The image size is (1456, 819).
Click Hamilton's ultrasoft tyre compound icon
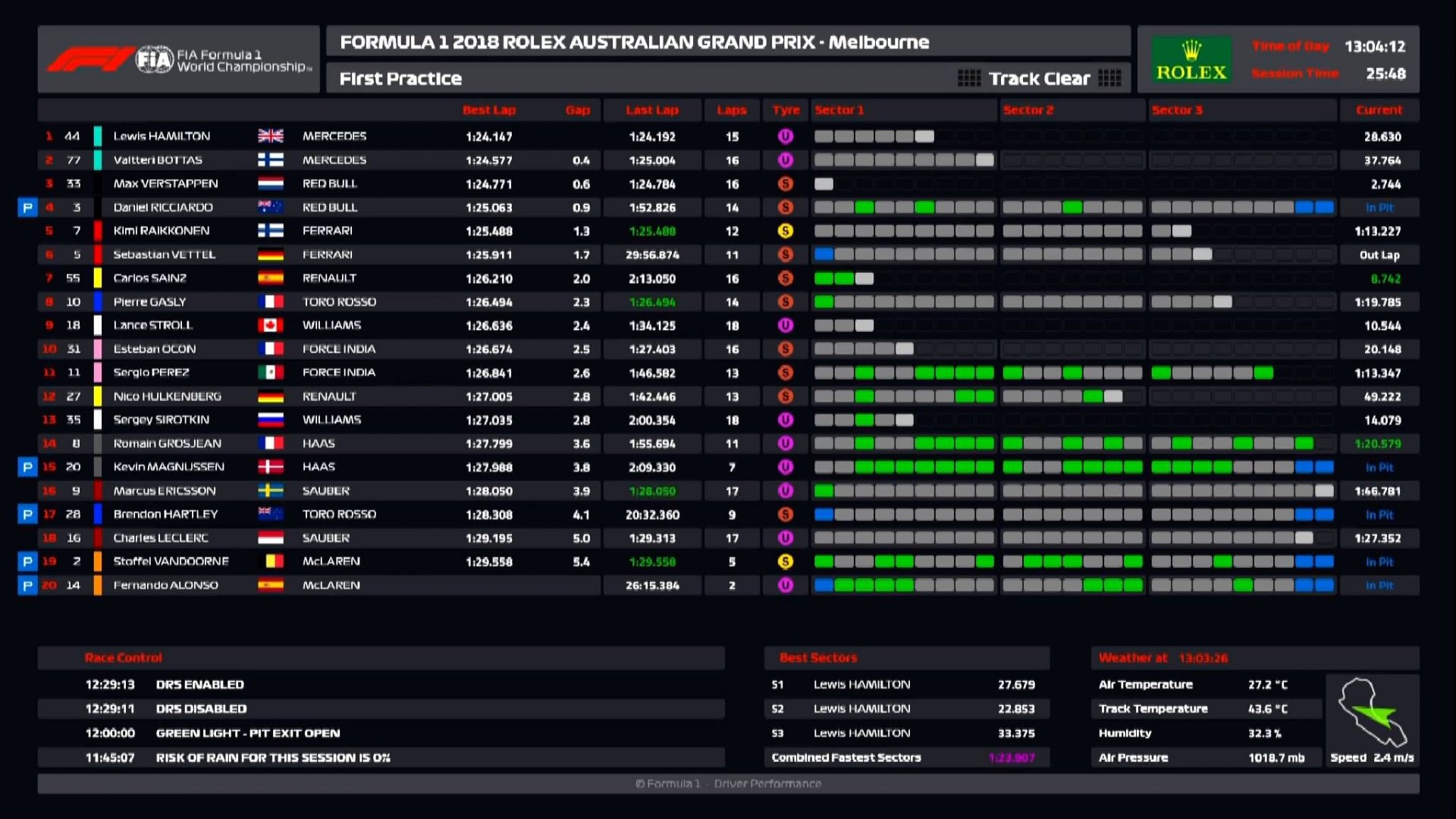(x=786, y=136)
